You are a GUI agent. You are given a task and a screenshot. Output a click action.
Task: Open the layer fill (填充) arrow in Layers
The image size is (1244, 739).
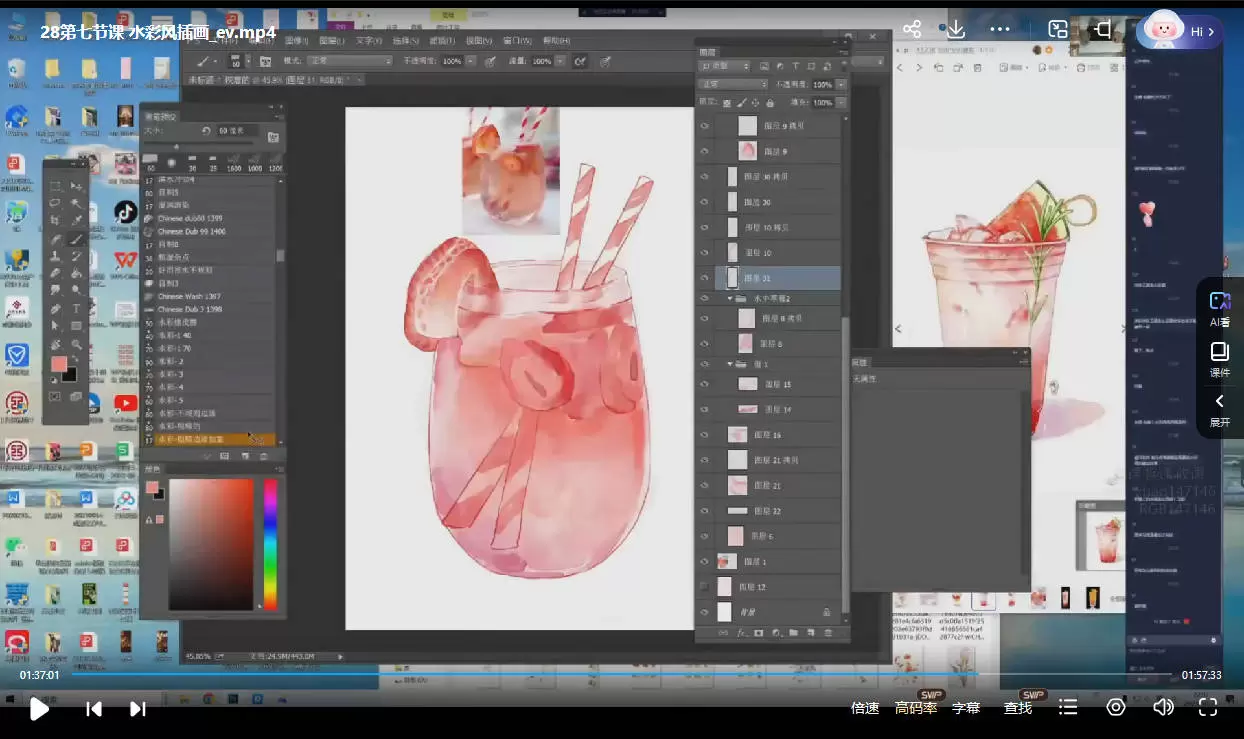tap(841, 102)
